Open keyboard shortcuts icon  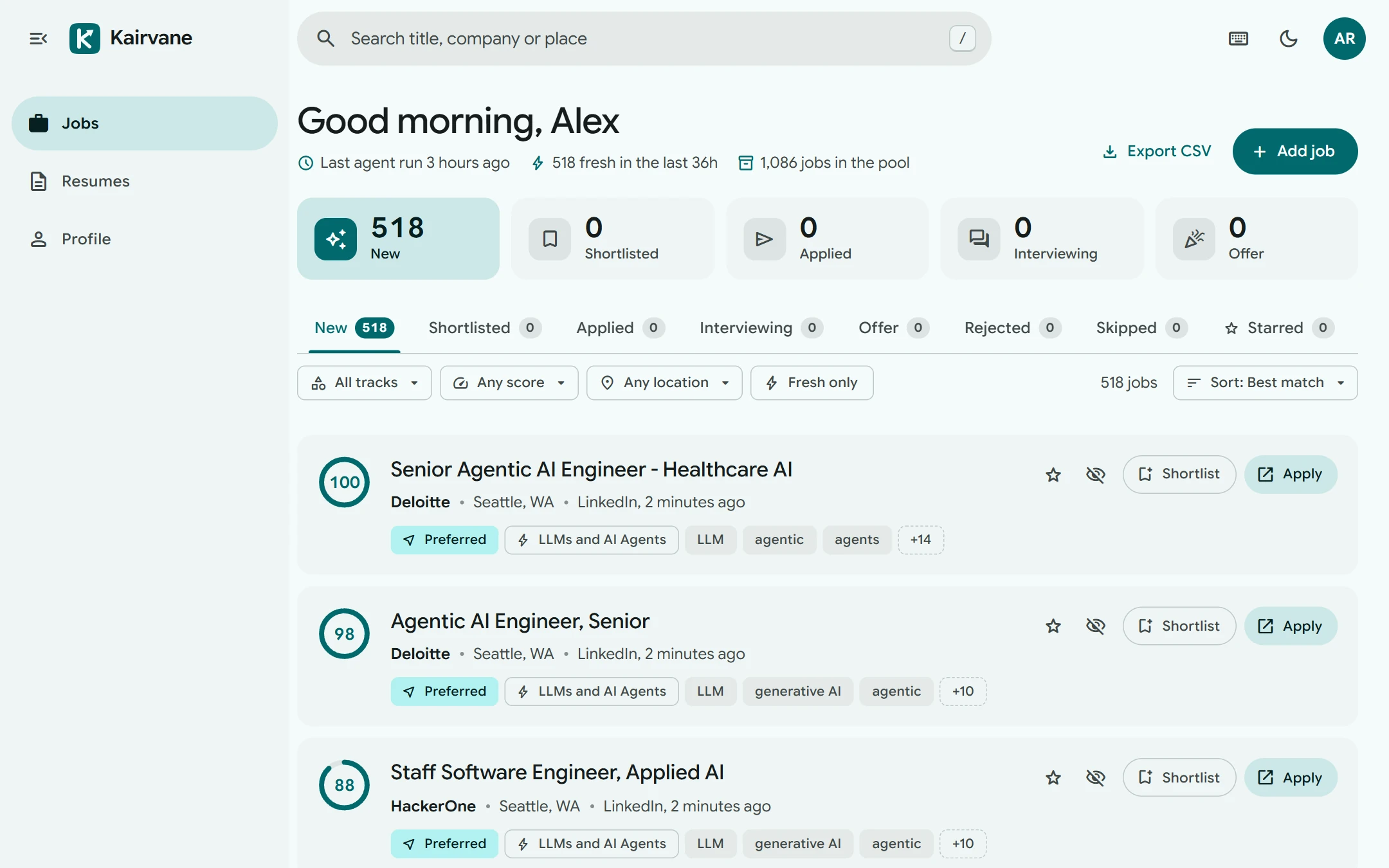point(1239,39)
